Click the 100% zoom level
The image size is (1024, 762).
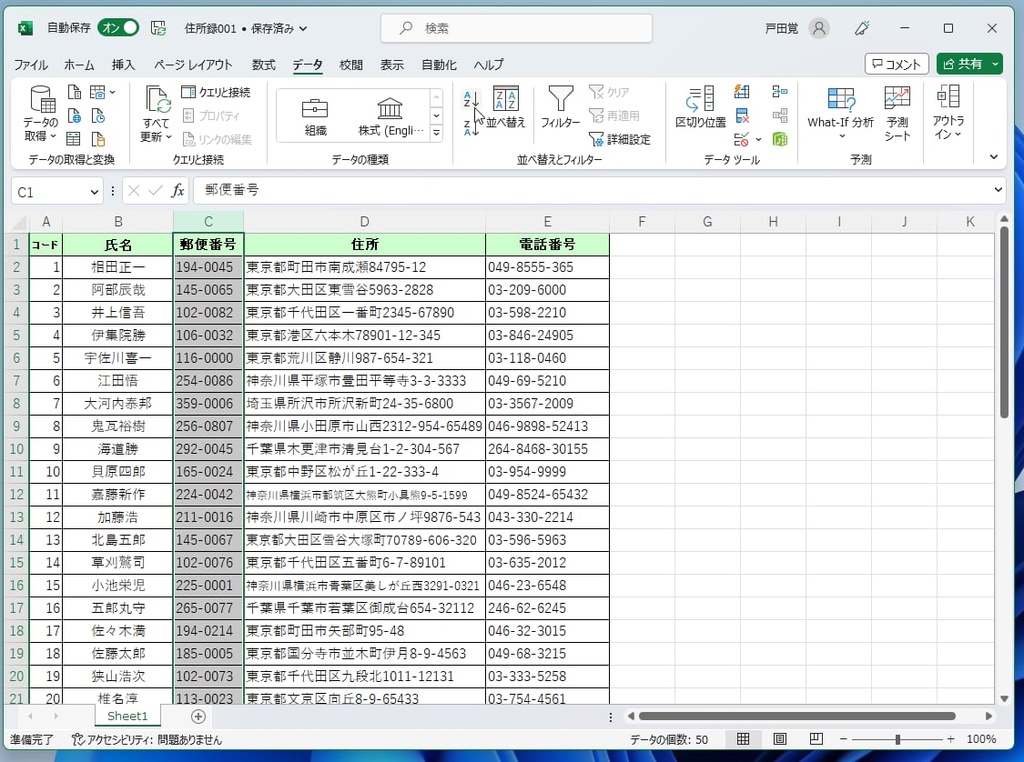click(981, 739)
